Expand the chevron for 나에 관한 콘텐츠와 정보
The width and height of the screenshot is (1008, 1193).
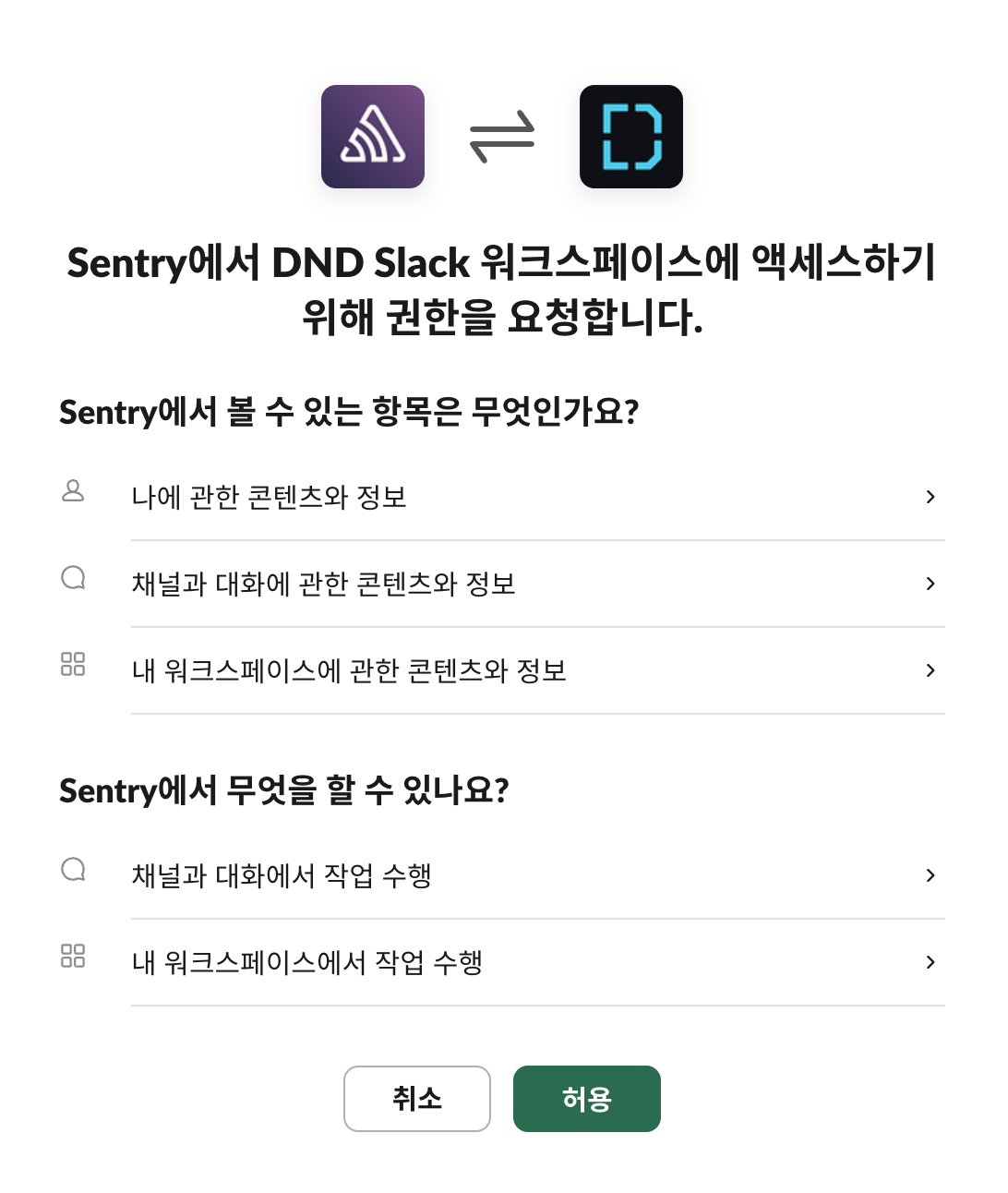pyautogui.click(x=930, y=497)
